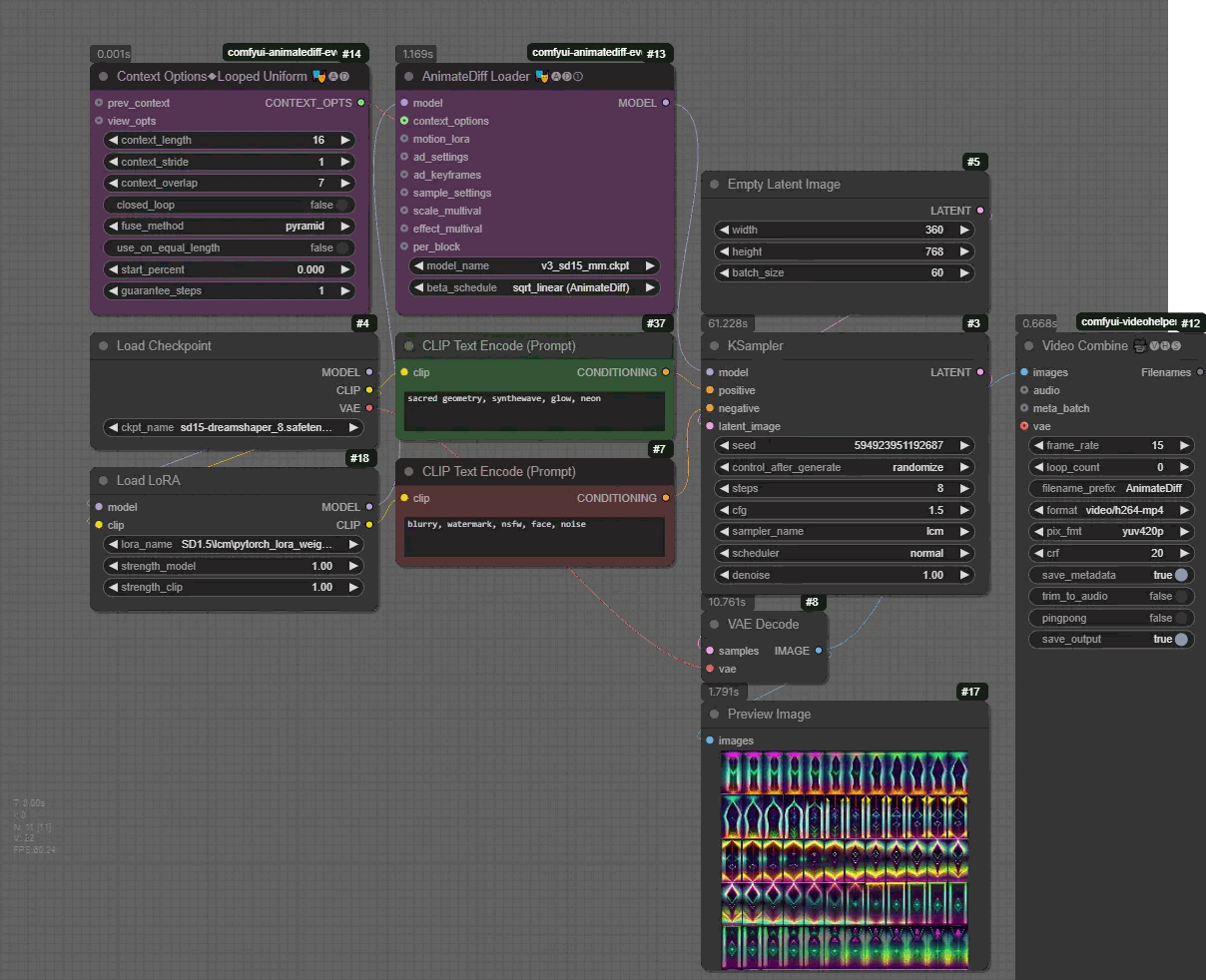Open the control_after_generate randomize option
The image size is (1206, 980).
click(844, 467)
